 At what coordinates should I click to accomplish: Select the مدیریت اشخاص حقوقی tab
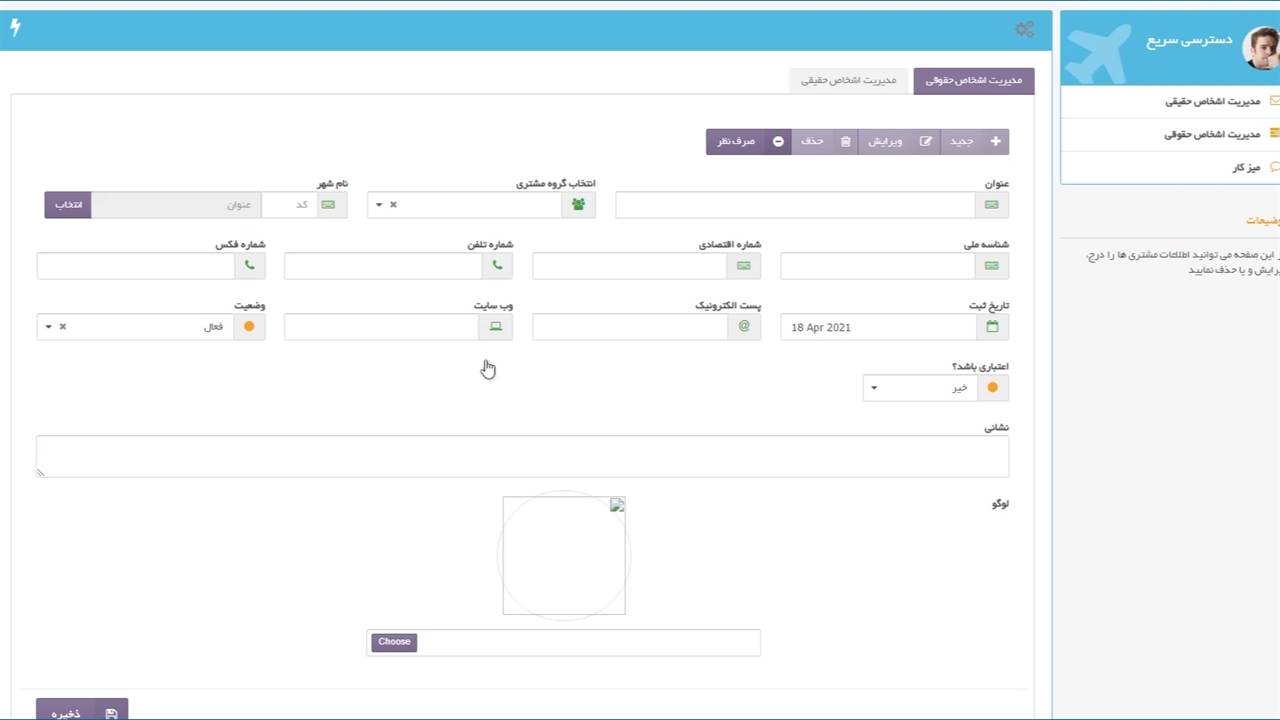(x=973, y=80)
